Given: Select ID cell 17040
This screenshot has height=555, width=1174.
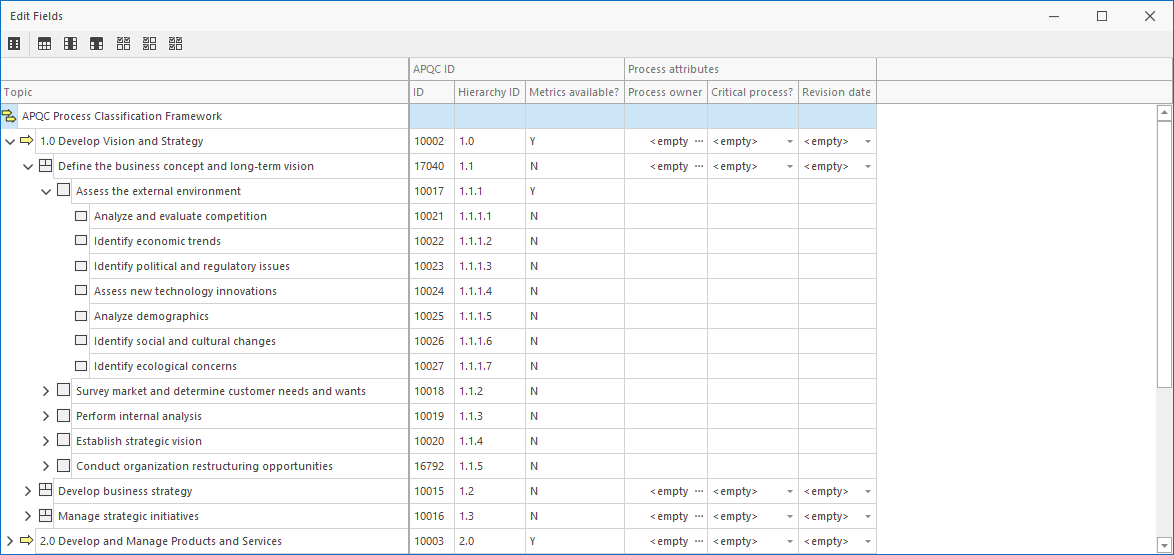Looking at the screenshot, I should (432, 166).
